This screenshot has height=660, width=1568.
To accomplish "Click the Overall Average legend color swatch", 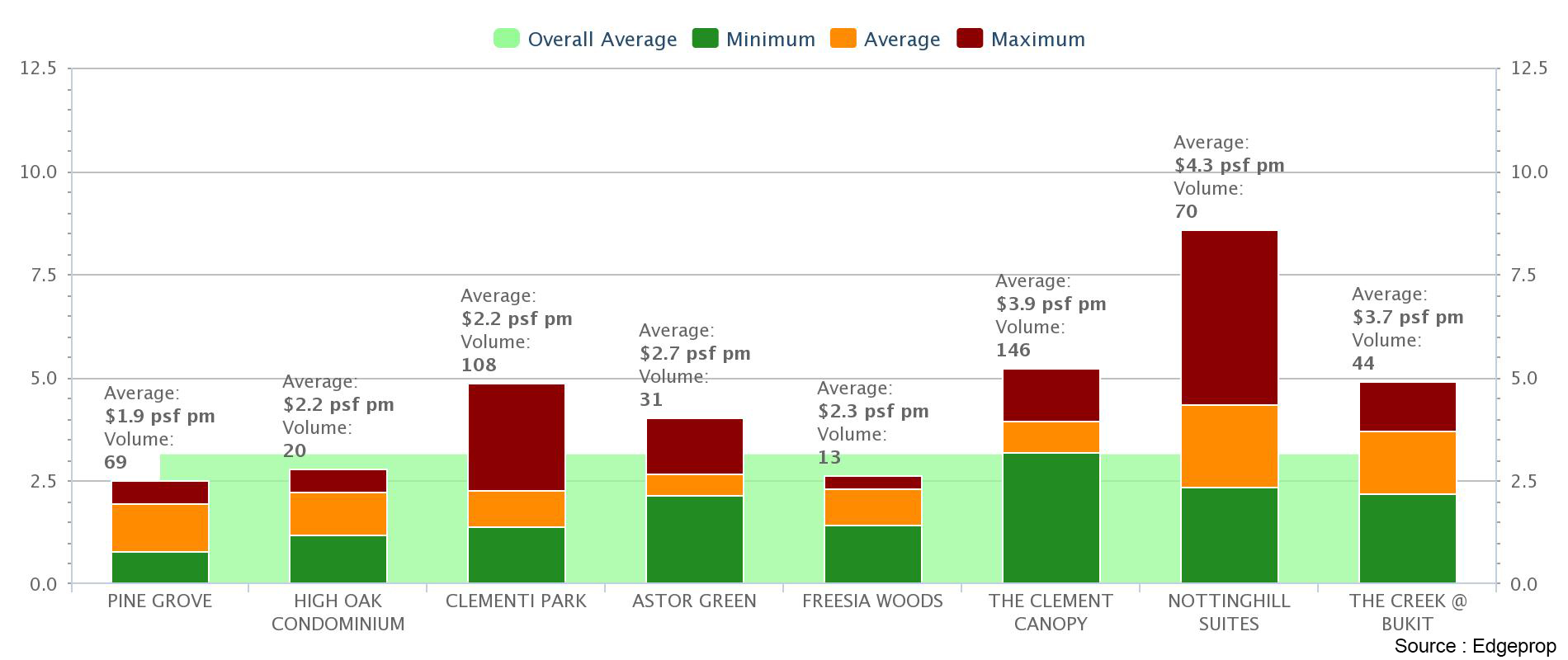I will (506, 39).
